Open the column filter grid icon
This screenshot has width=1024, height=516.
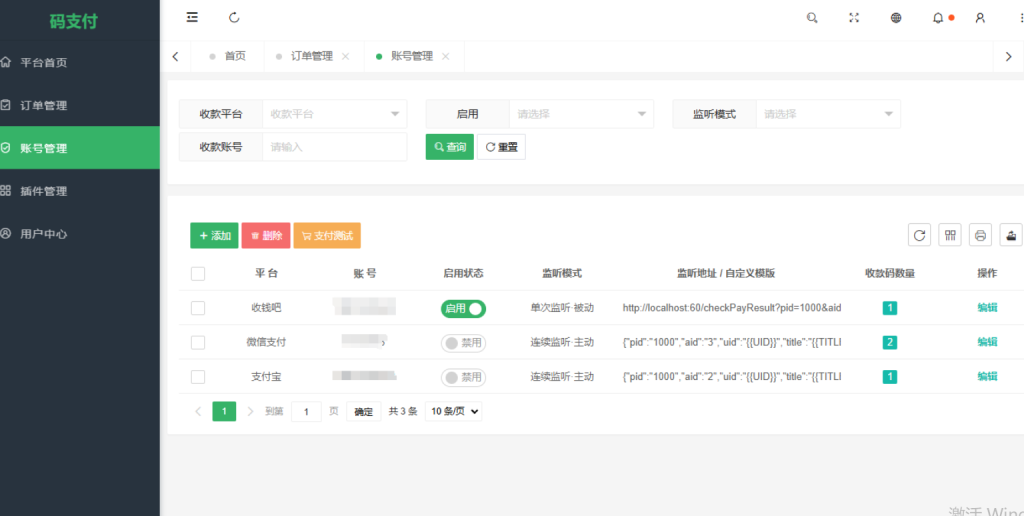950,235
